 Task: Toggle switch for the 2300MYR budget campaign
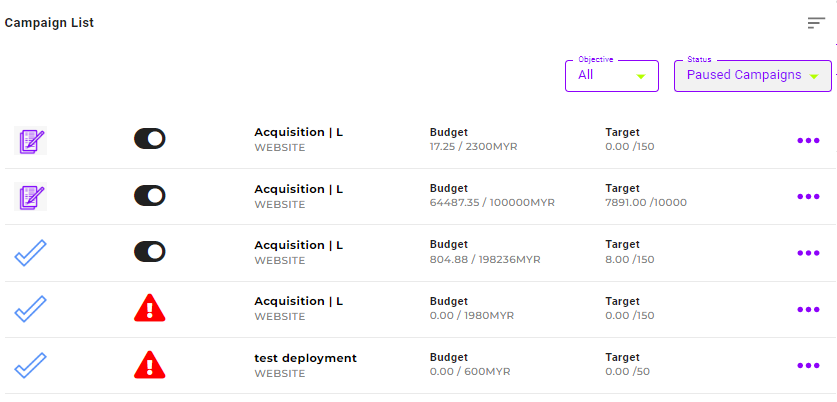(149, 139)
